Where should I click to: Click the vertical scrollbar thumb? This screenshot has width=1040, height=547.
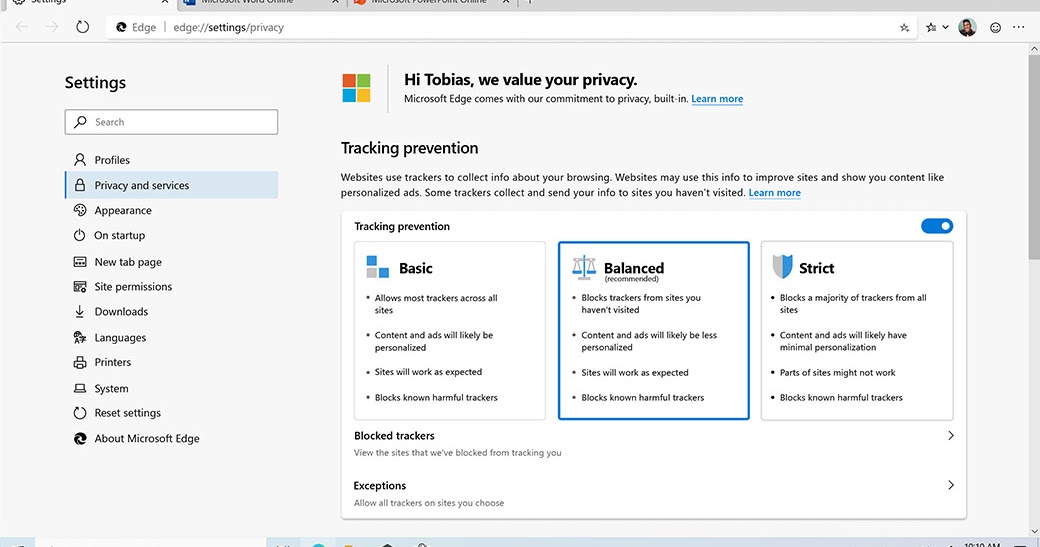pos(1034,158)
